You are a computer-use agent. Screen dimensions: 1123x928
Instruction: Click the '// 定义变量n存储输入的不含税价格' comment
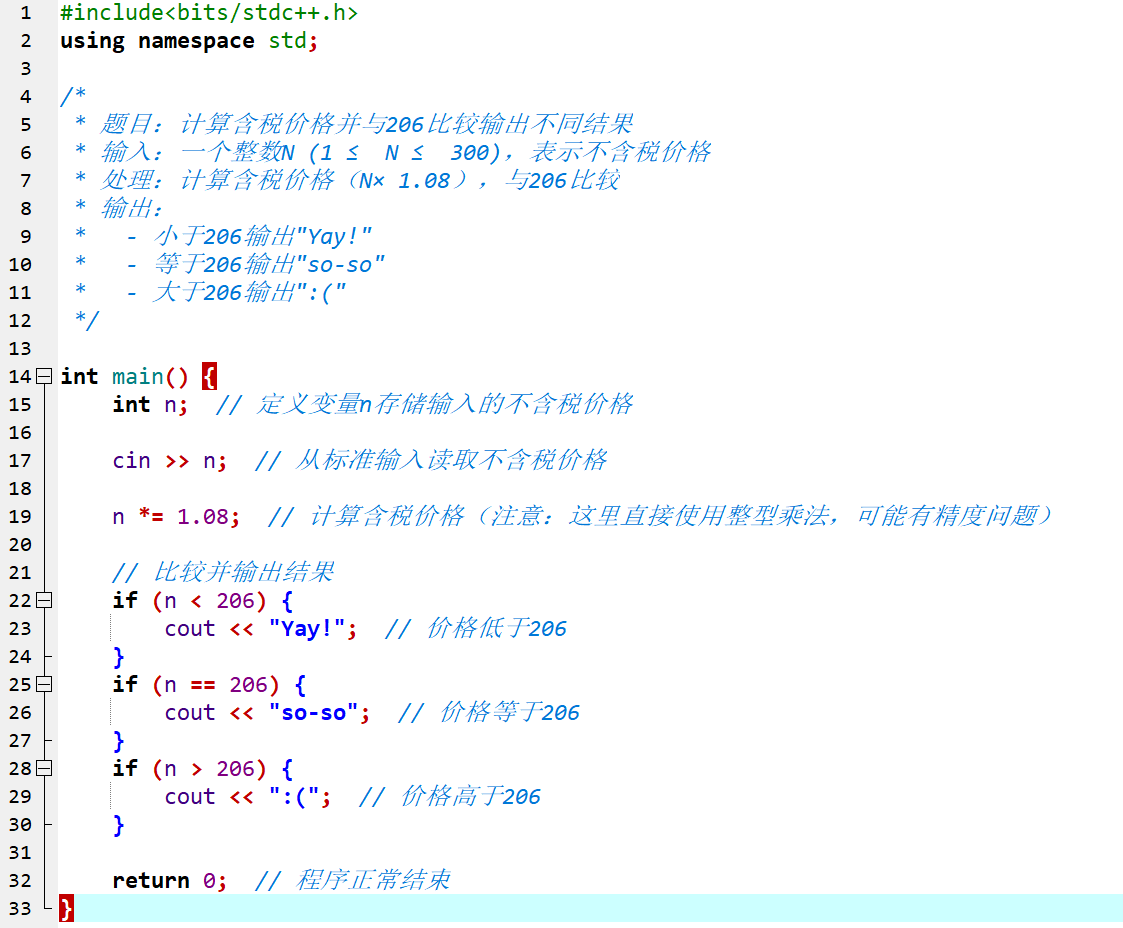tap(425, 405)
